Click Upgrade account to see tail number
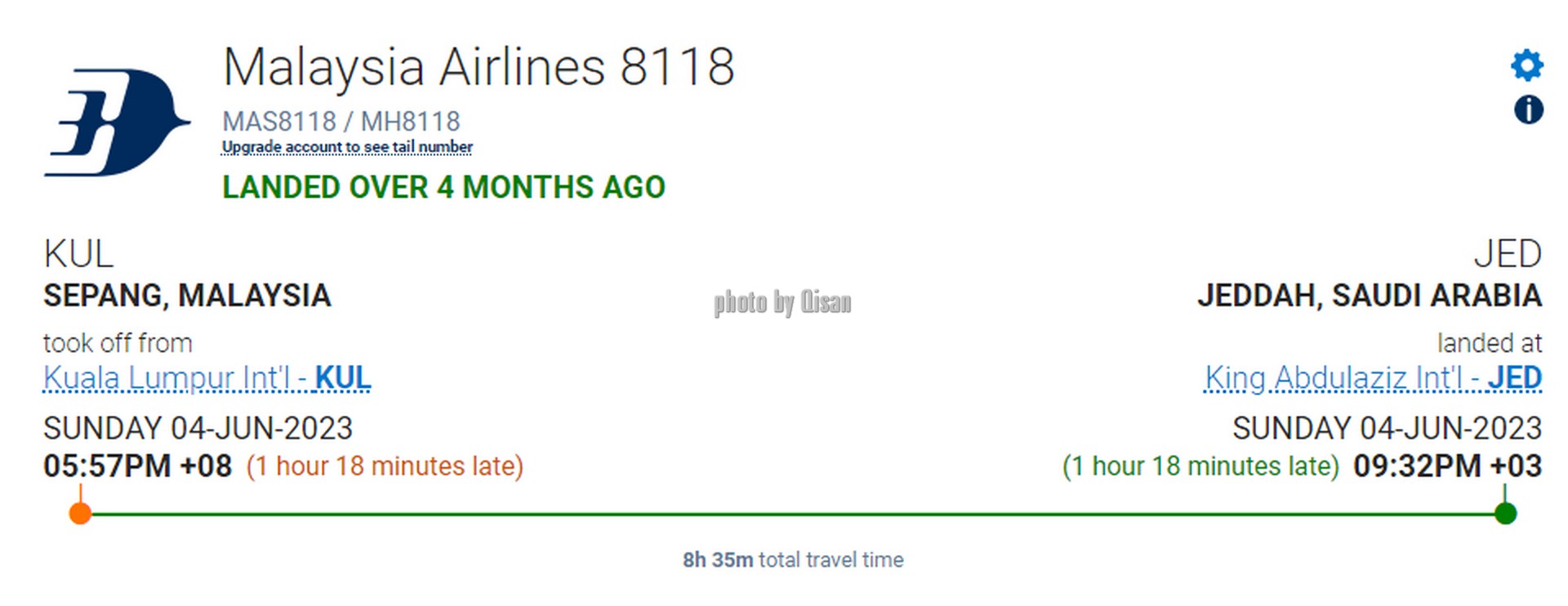 tap(347, 147)
